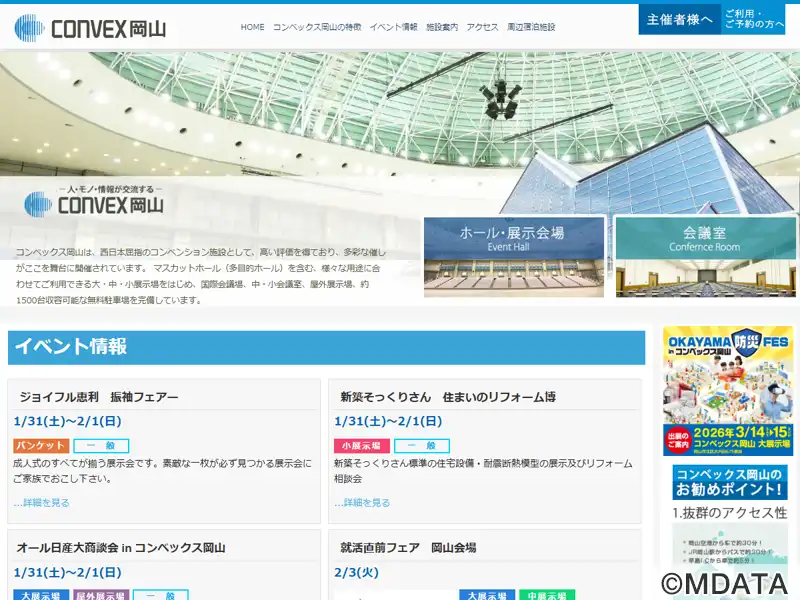This screenshot has width=800, height=600.
Task: Click the コンベックス岡山は、西日本屈指 intro paragraph
Action: click(x=201, y=276)
